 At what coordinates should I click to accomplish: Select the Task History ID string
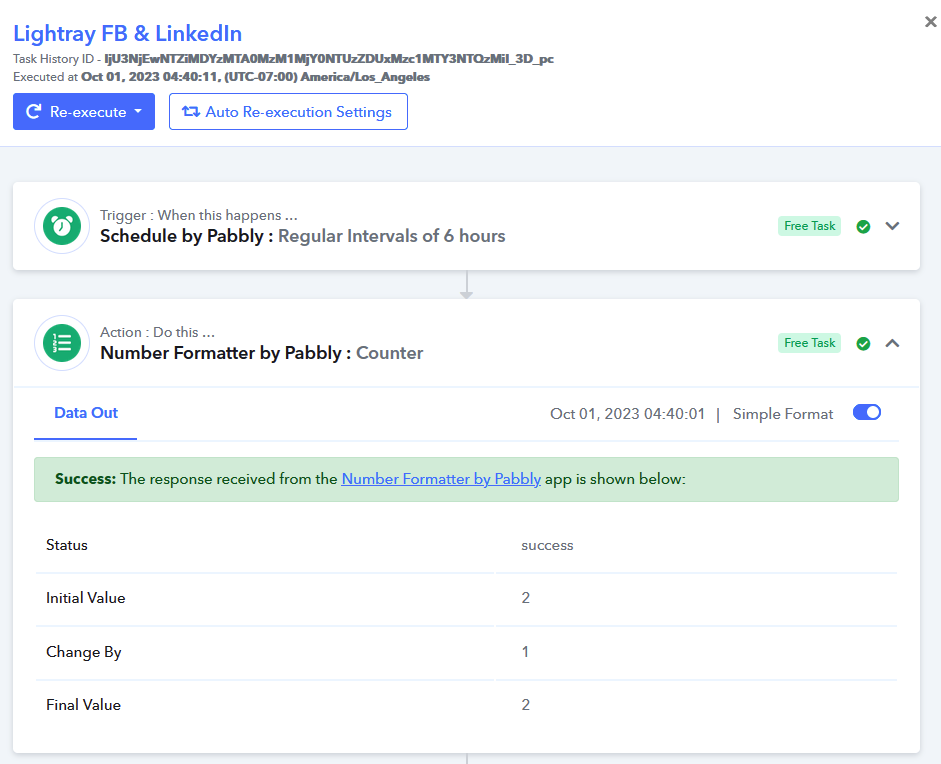pos(329,59)
